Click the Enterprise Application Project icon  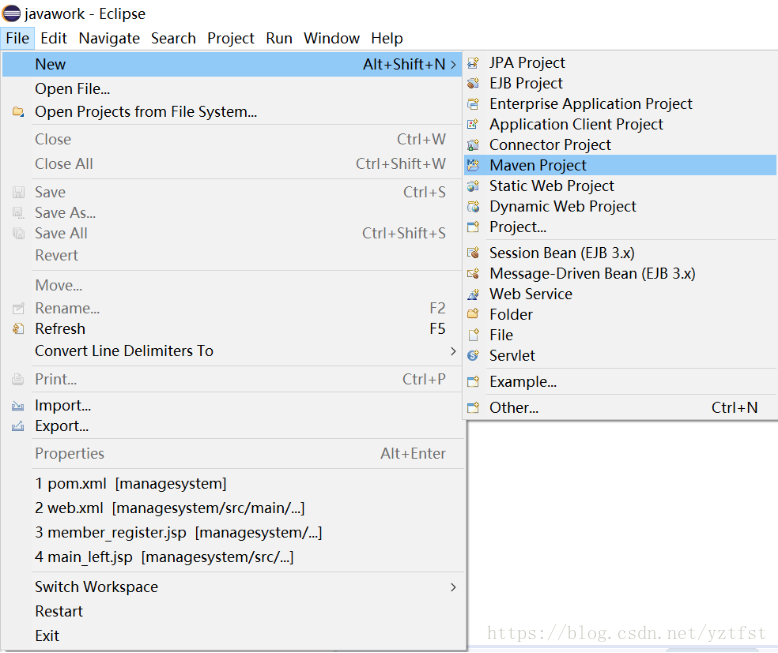pos(473,104)
